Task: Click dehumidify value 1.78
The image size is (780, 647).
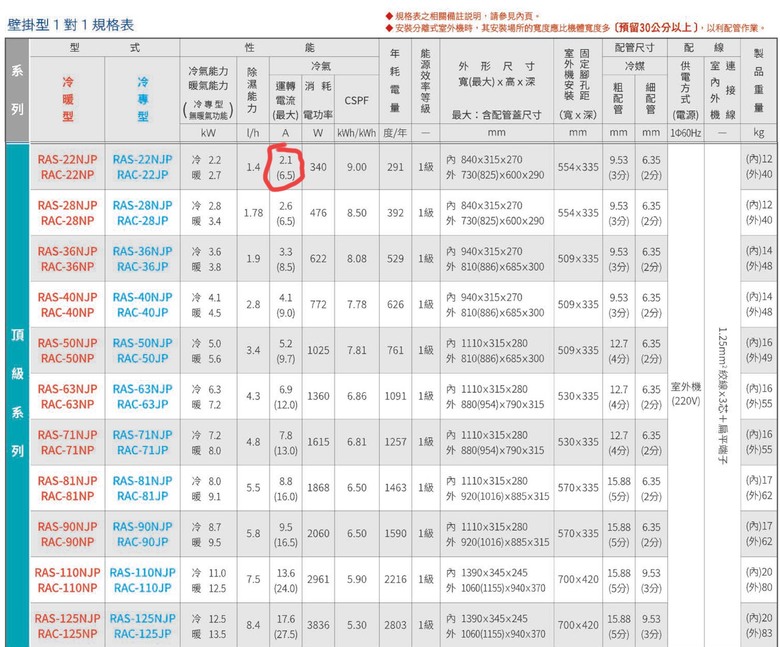Action: pos(253,213)
